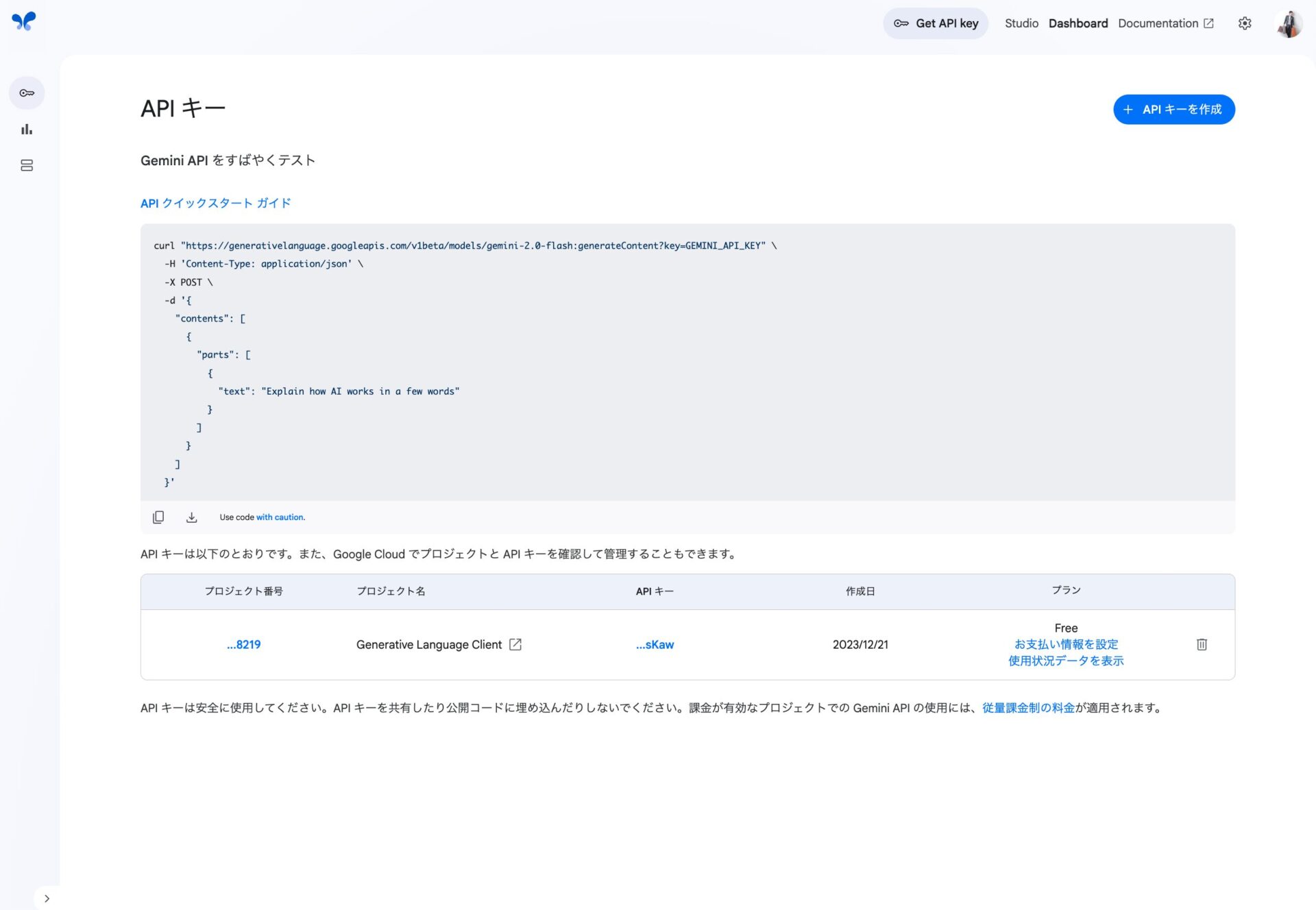Viewport: 1316px width, 910px height.
Task: Expand the sidebar with the bottom chevron
Action: click(47, 898)
